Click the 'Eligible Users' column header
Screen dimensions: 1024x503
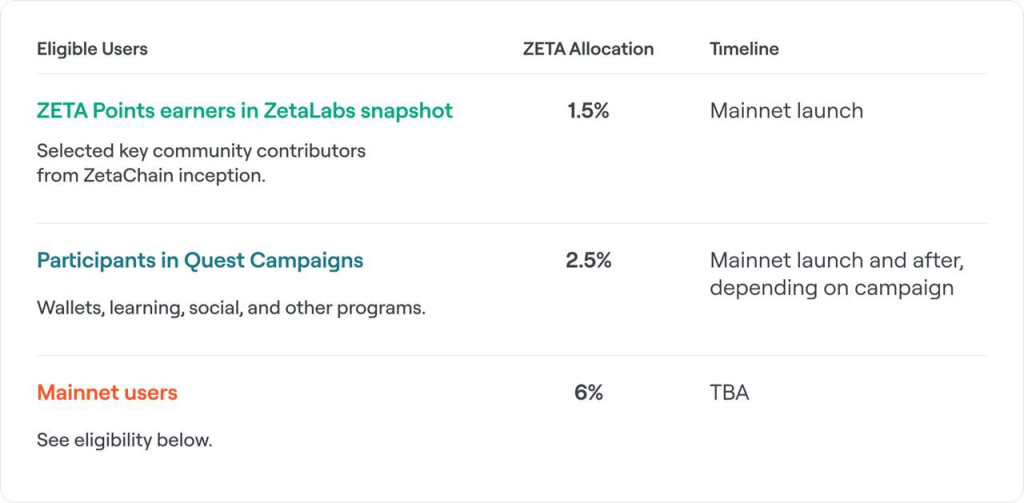92,49
